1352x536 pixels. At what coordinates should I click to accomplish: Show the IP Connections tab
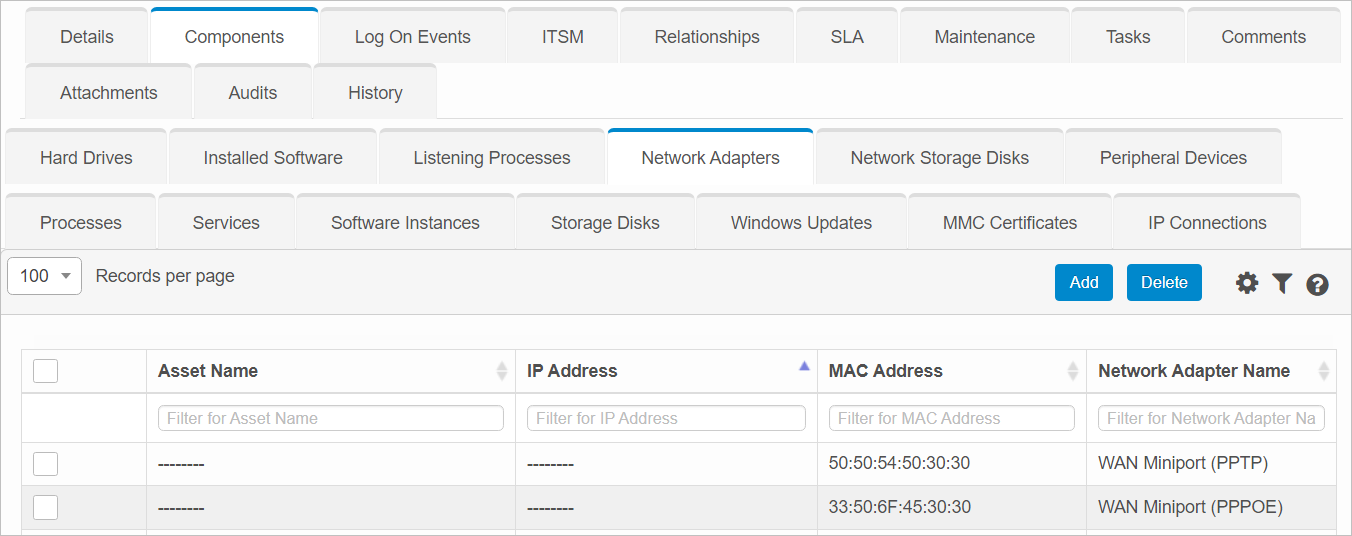coord(1206,223)
